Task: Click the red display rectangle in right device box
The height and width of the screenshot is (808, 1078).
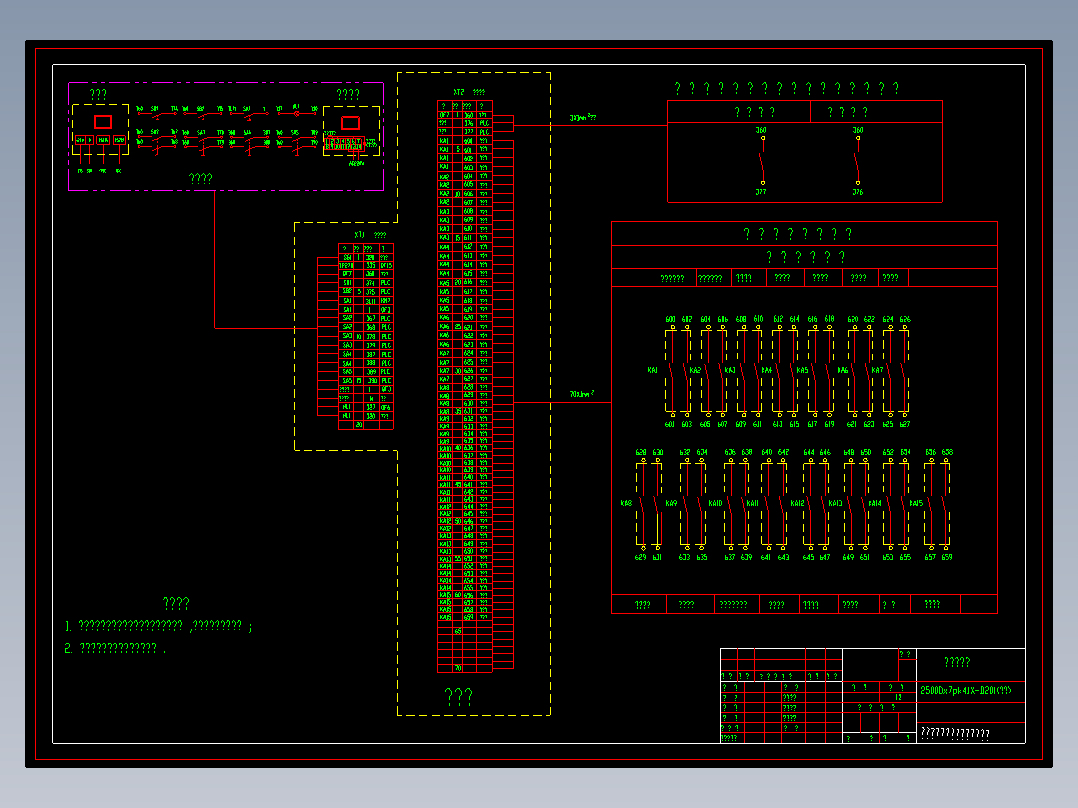Action: coord(351,123)
